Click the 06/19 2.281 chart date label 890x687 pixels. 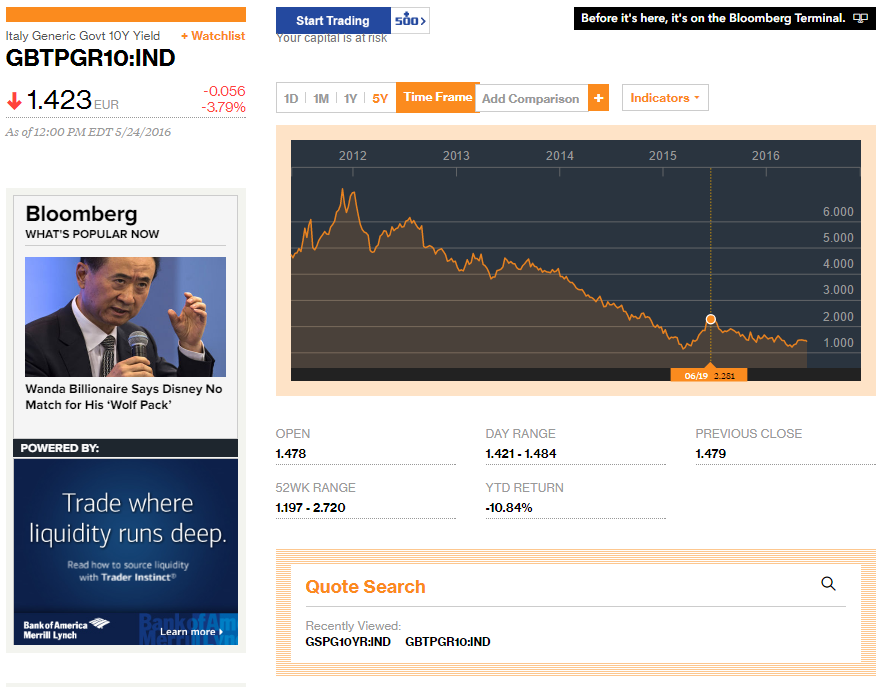(709, 375)
